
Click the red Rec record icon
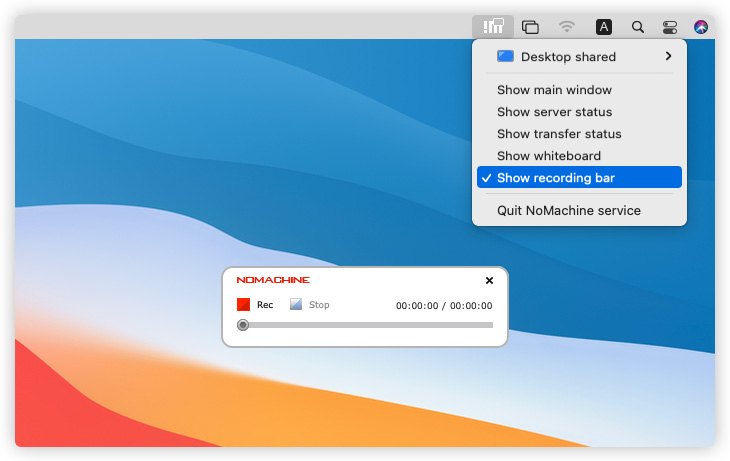243,305
